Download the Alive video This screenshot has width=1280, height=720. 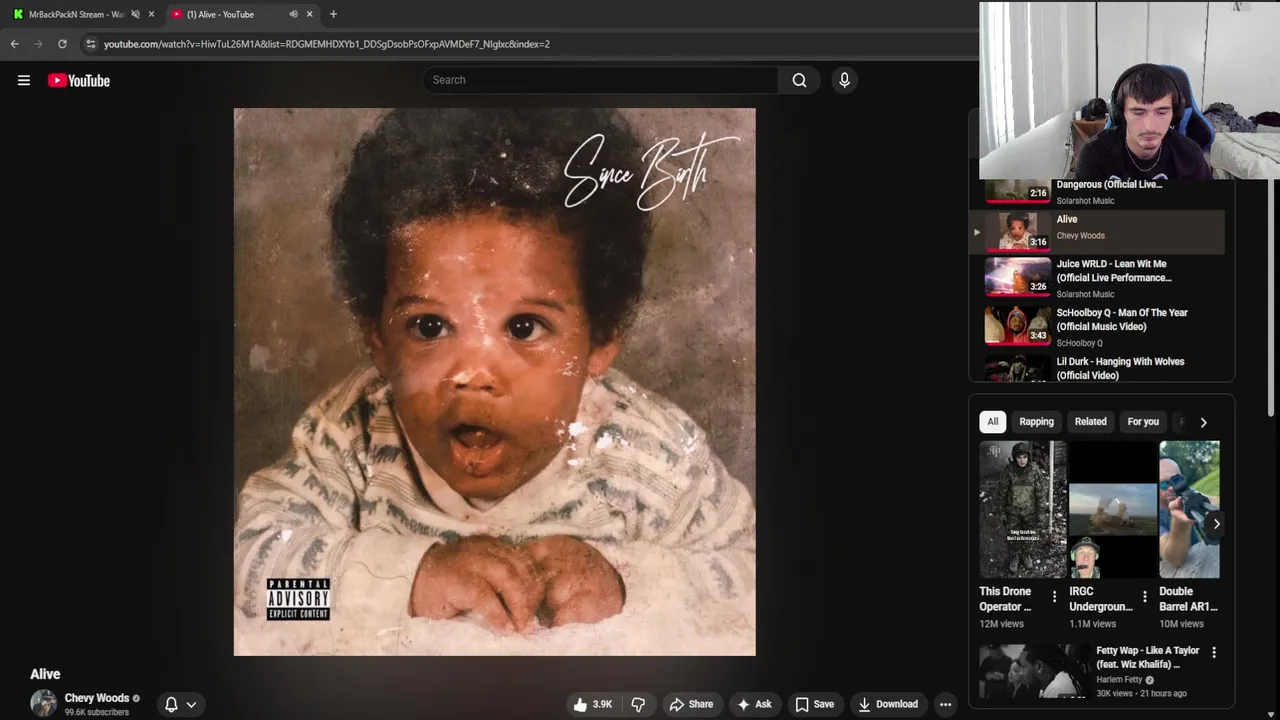coord(888,704)
